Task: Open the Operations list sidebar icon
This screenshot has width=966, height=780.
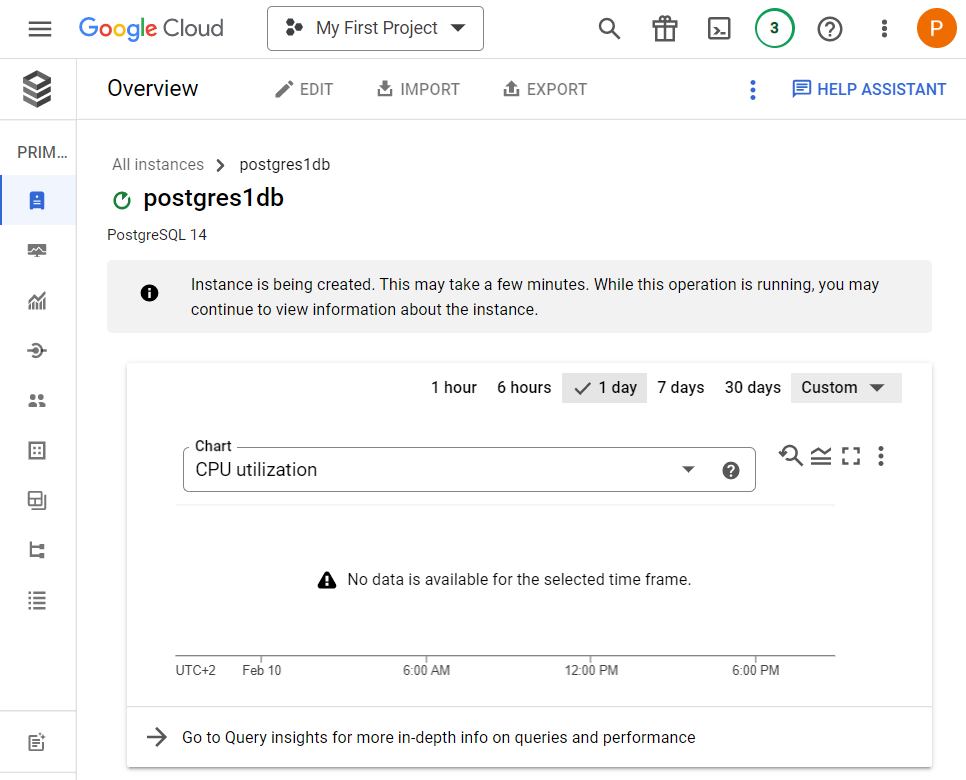Action: (x=37, y=600)
